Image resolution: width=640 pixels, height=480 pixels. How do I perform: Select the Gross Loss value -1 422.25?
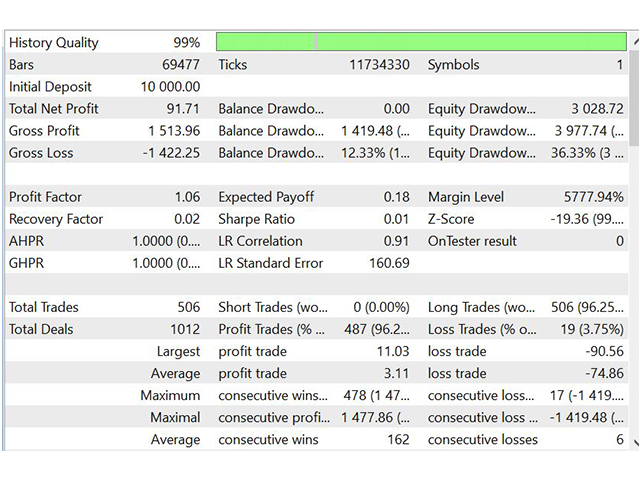point(165,153)
